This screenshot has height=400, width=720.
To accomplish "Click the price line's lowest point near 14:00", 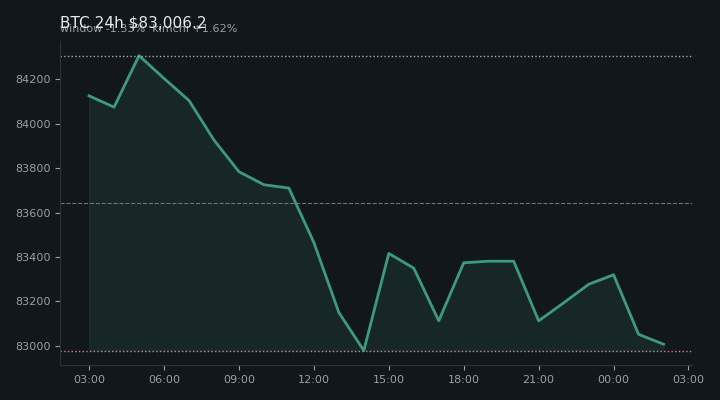I will (364, 350).
